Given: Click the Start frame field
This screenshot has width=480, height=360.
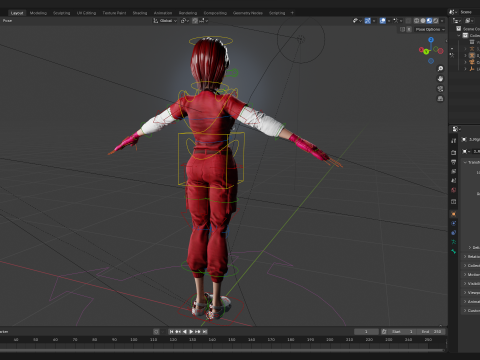Looking at the screenshot, I should click(x=402, y=332).
